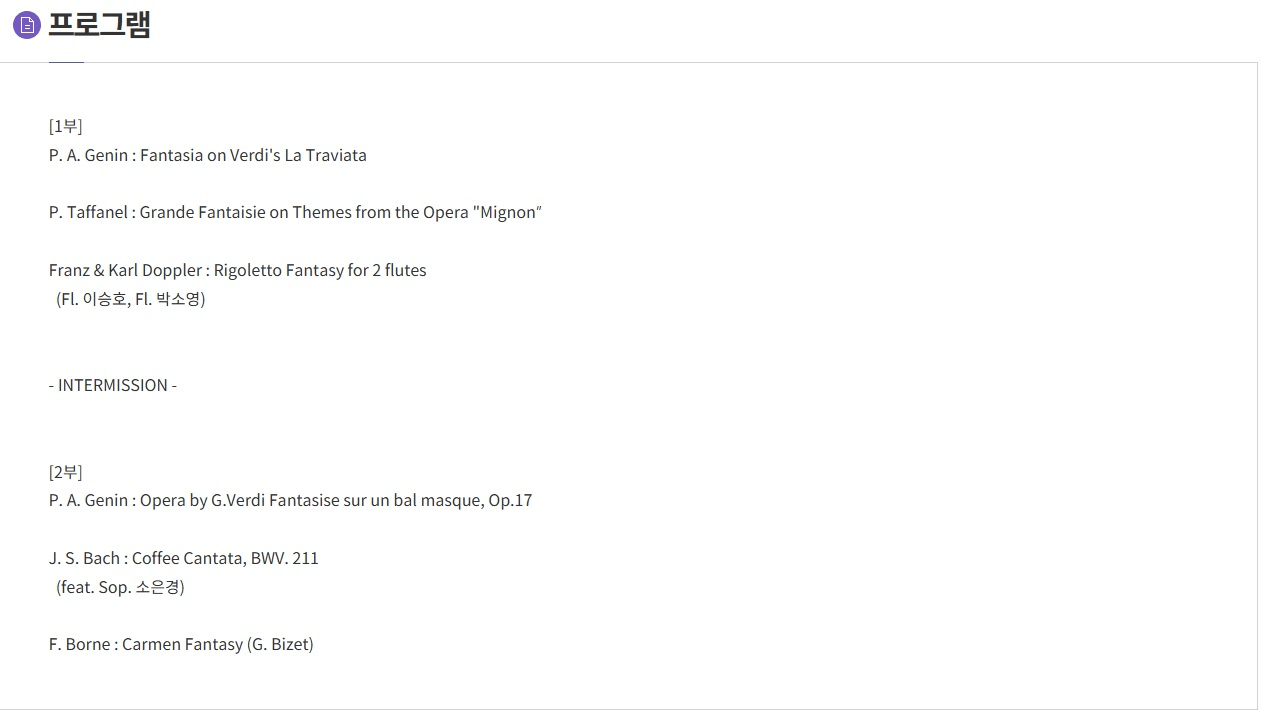Click the Doppler Rigoletto Fantasy line
The image size is (1261, 712).
click(238, 270)
